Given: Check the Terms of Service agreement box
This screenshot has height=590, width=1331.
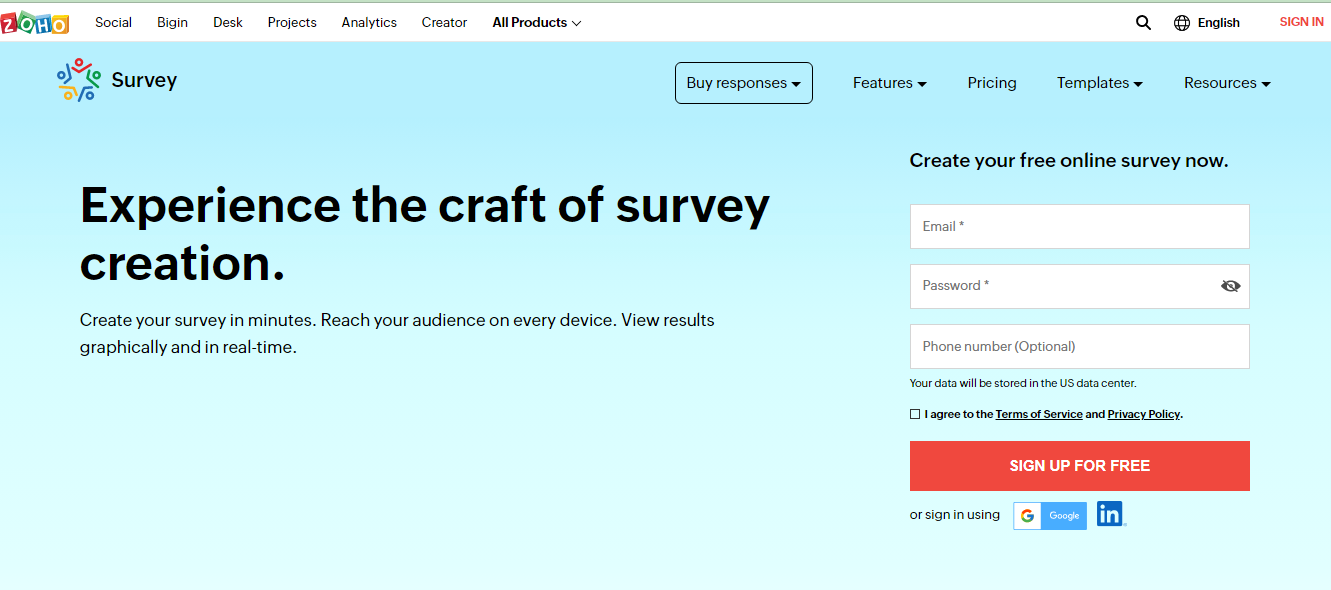Looking at the screenshot, I should tap(915, 414).
